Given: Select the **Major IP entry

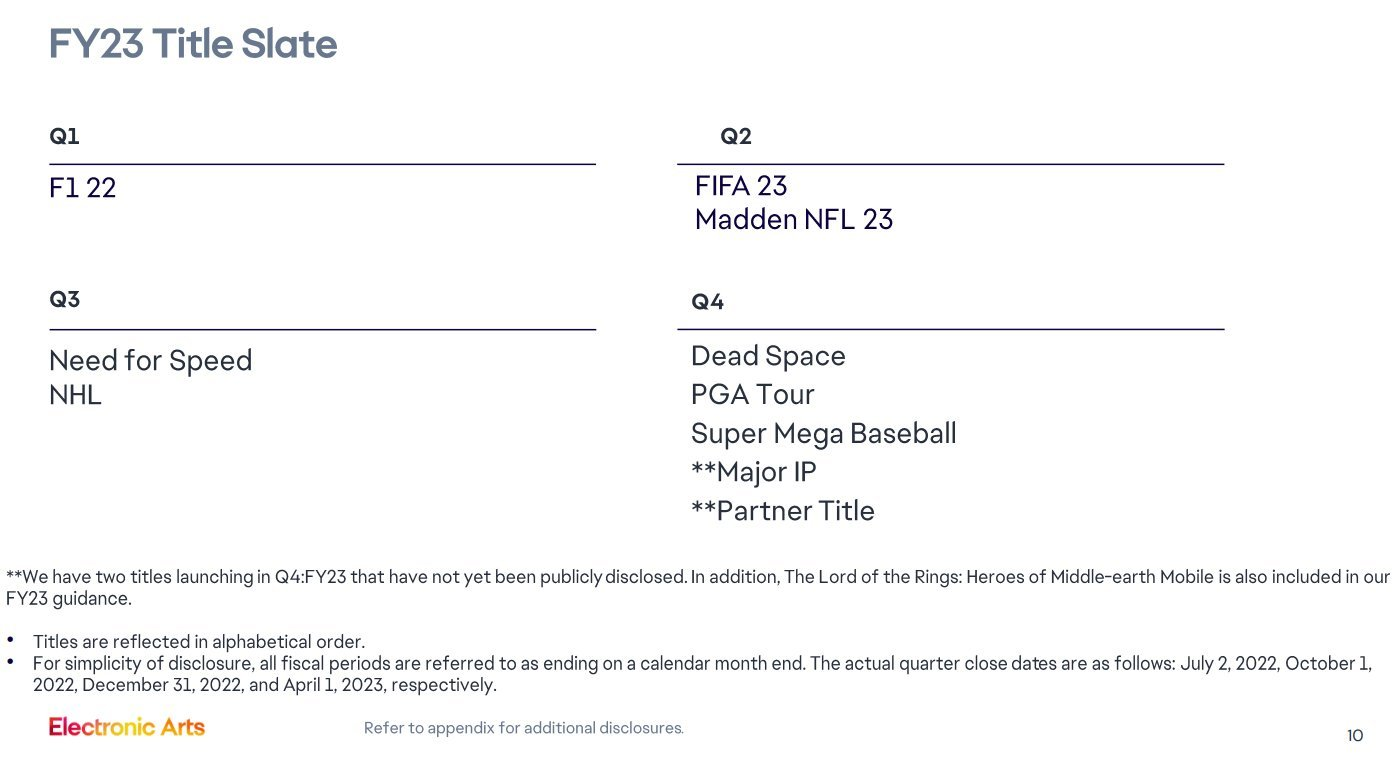Looking at the screenshot, I should [753, 472].
